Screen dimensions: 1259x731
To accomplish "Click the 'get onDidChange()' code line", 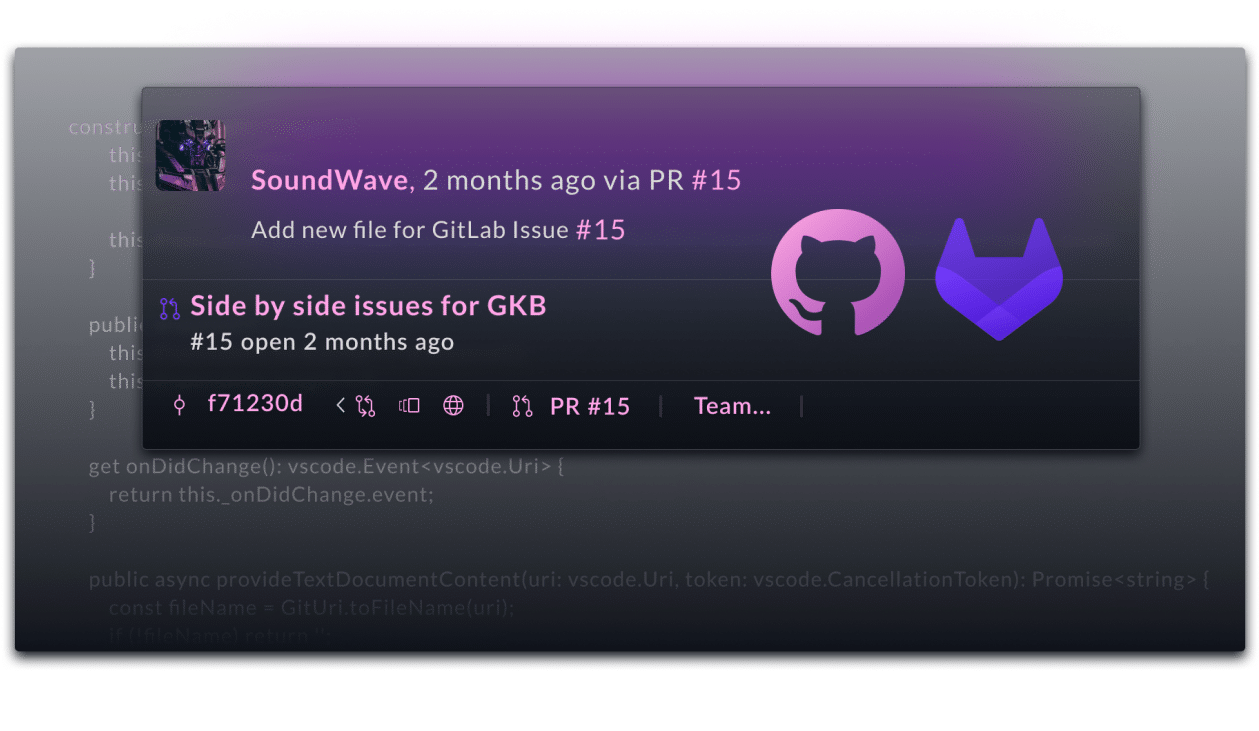I will tap(326, 466).
